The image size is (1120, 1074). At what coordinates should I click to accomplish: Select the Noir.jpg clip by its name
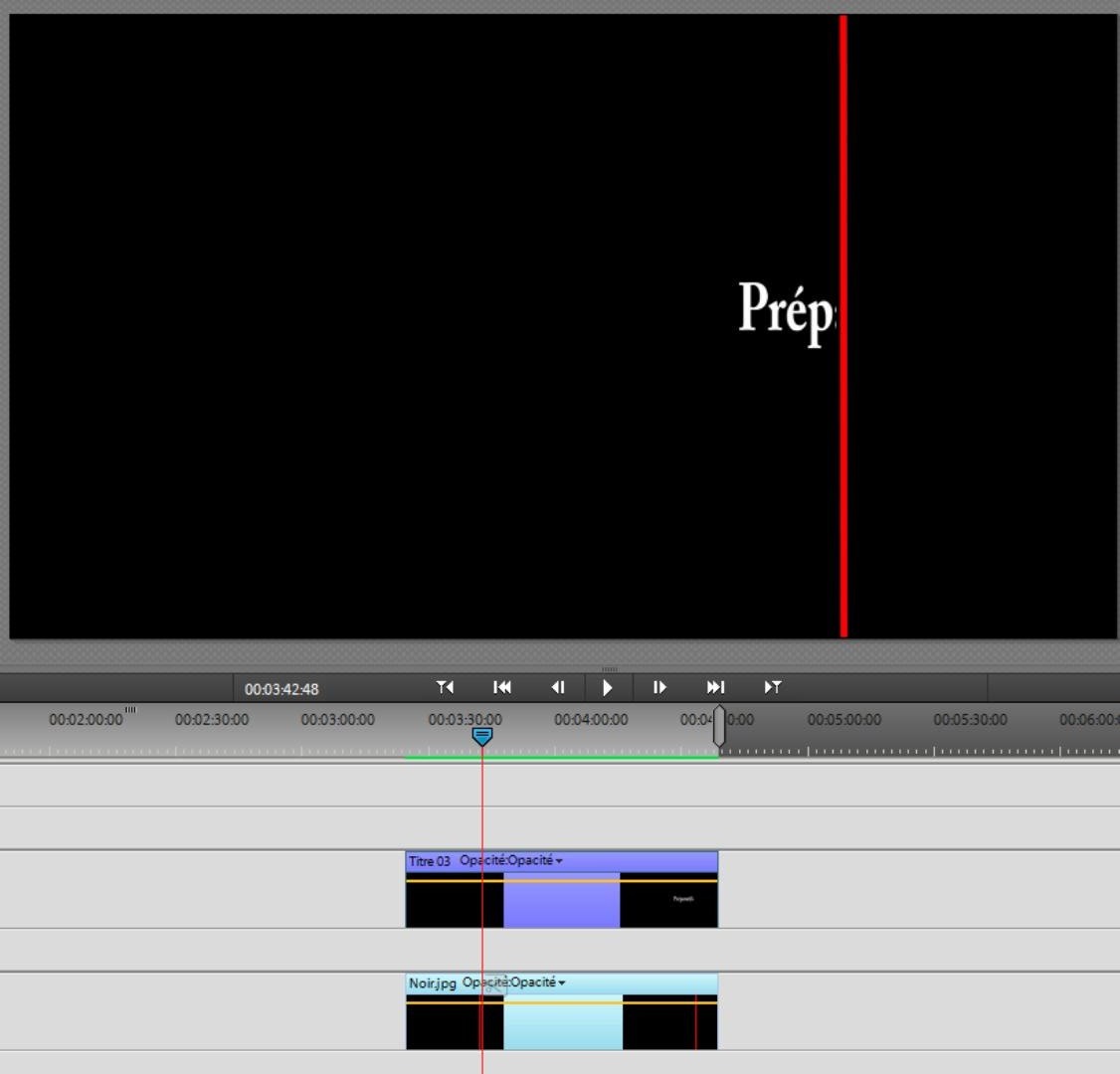coord(433,984)
